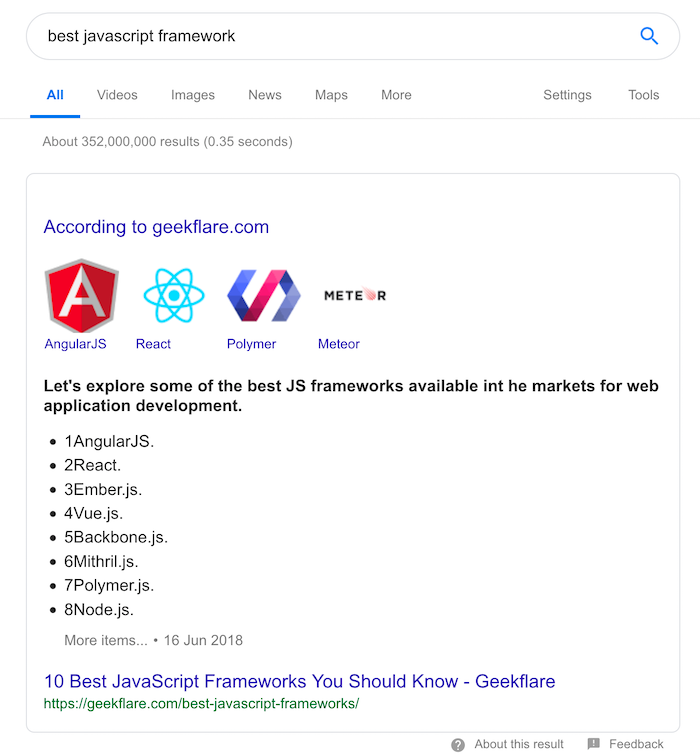Viewport: 700px width, 756px height.
Task: Switch to the Images tab
Action: (x=193, y=95)
